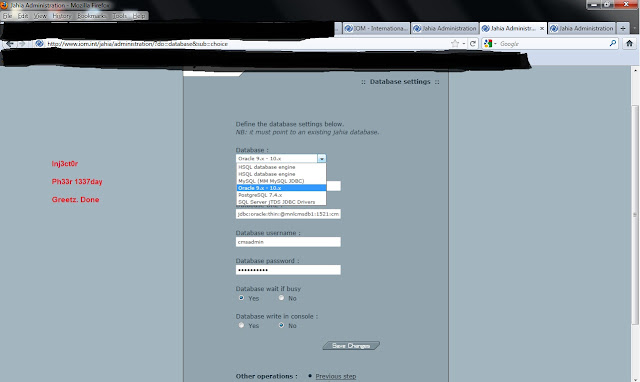This screenshot has width=640, height=382.
Task: Switch to the IOM - International tab
Action: [376, 28]
